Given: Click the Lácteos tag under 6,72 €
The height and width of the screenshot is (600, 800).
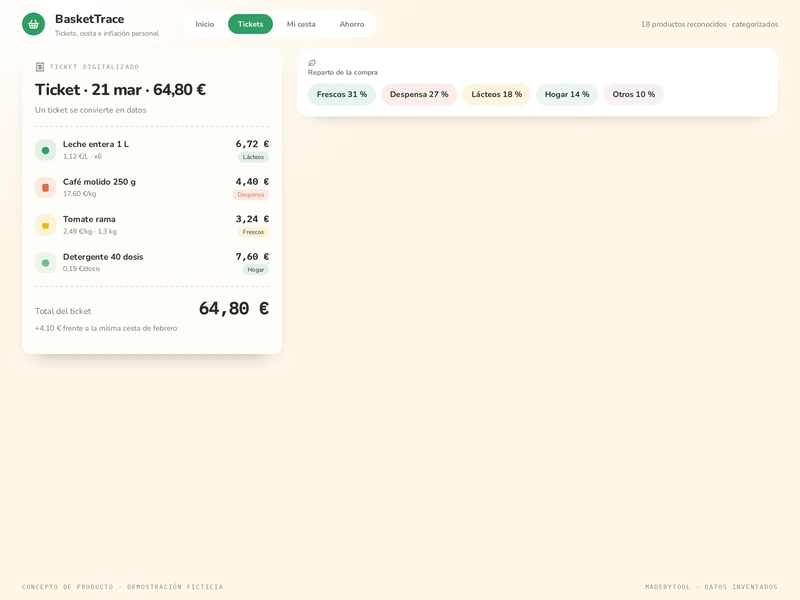Looking at the screenshot, I should pos(253,157).
